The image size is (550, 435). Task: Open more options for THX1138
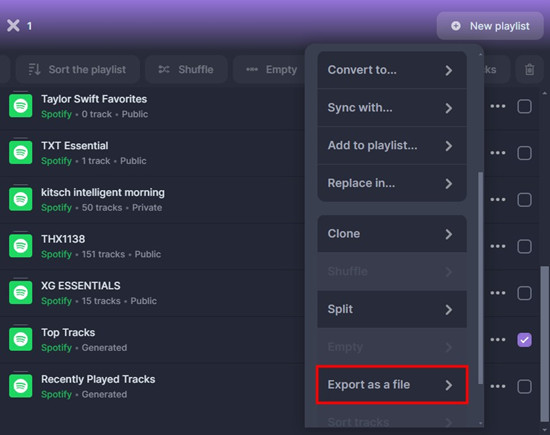pos(498,246)
